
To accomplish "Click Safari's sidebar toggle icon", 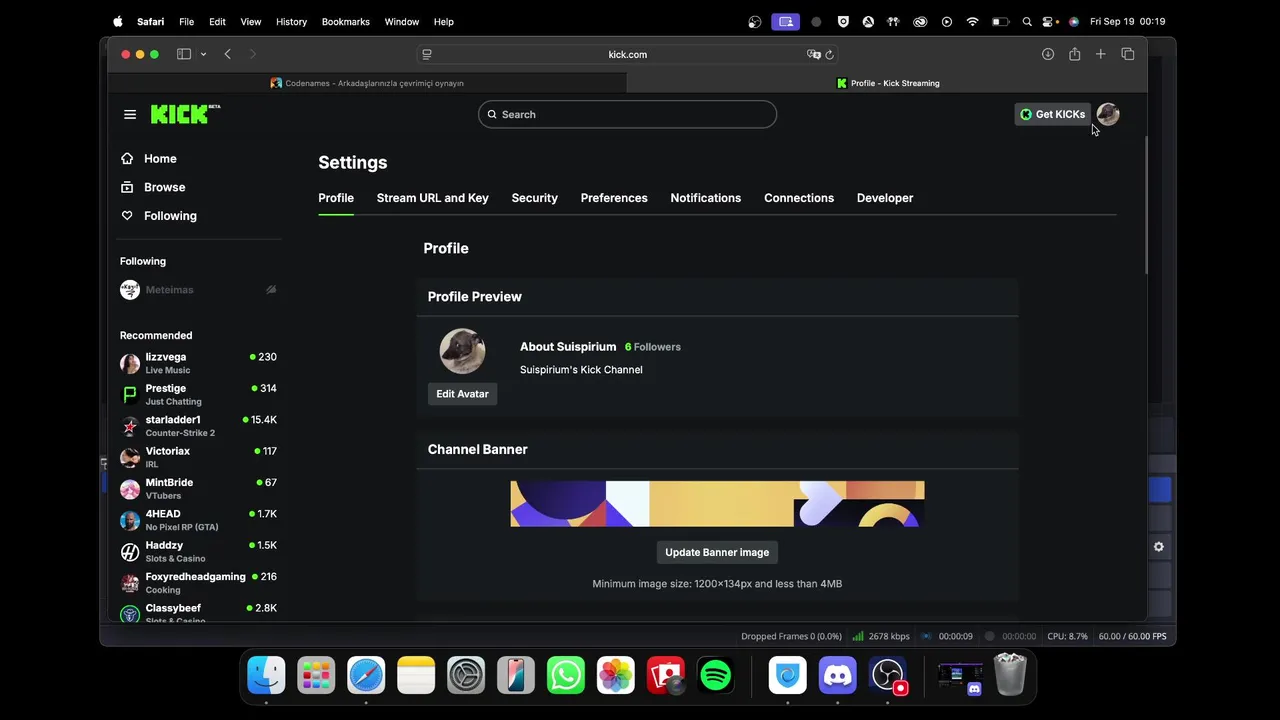I will tap(184, 54).
